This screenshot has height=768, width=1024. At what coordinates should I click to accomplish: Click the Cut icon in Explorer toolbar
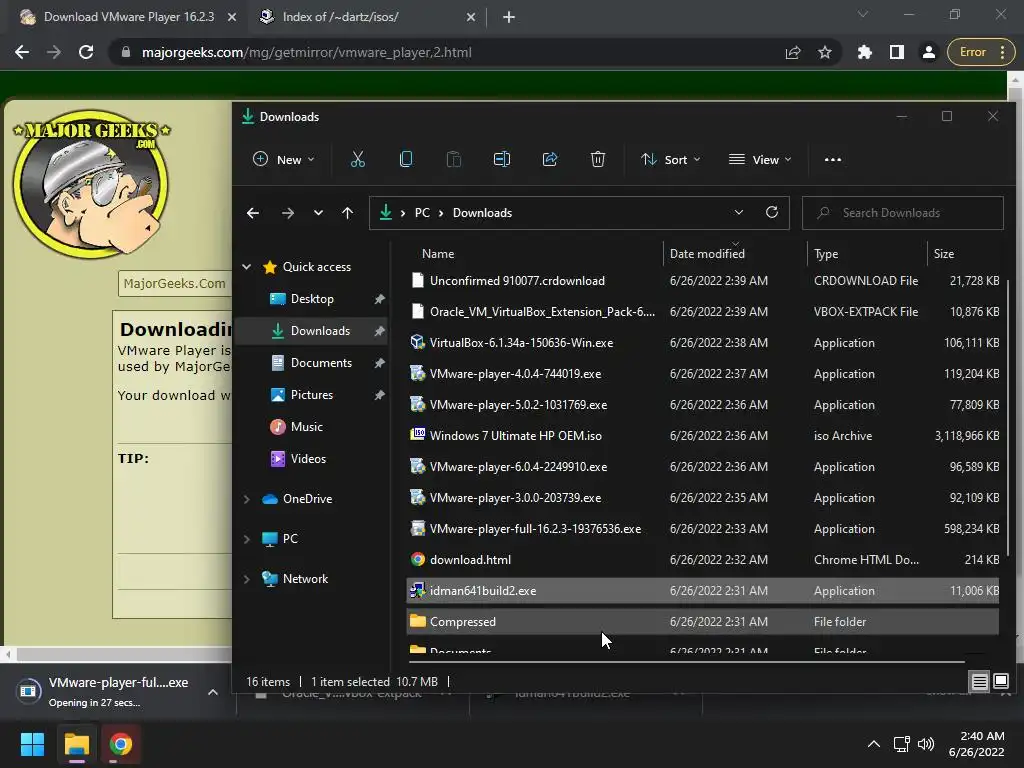[x=357, y=159]
